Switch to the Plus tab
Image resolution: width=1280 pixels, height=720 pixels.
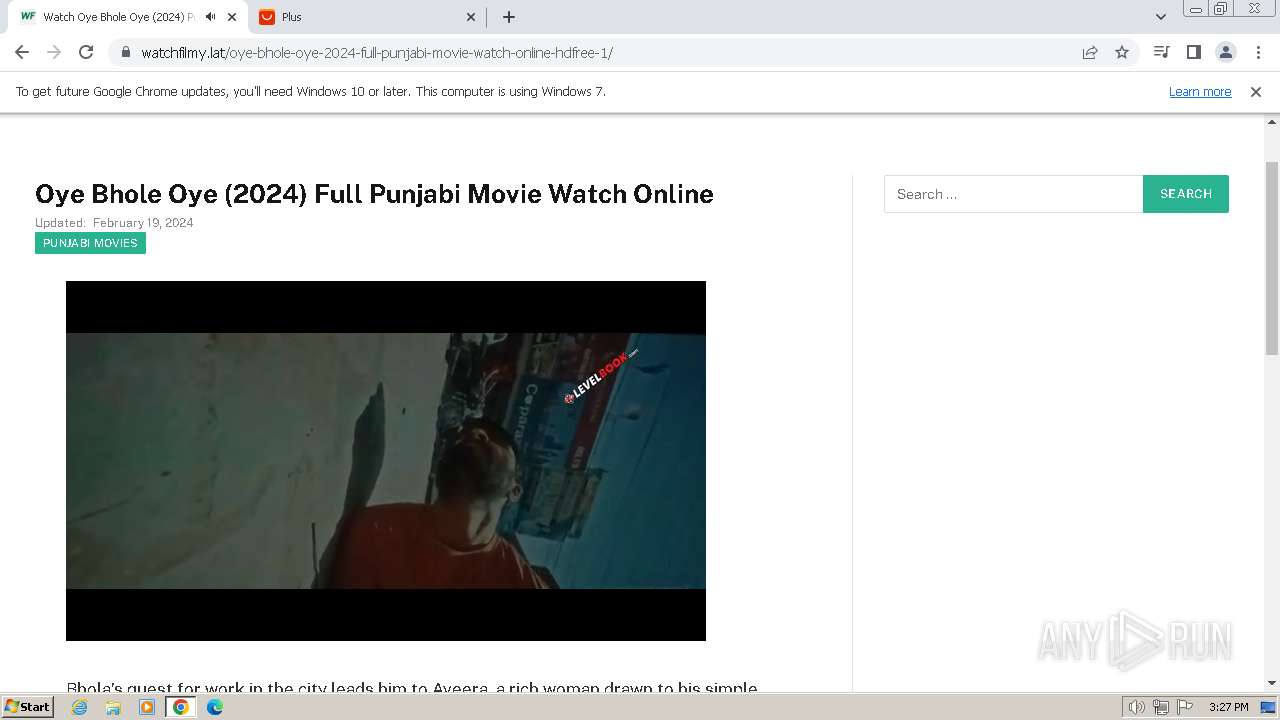click(x=366, y=17)
